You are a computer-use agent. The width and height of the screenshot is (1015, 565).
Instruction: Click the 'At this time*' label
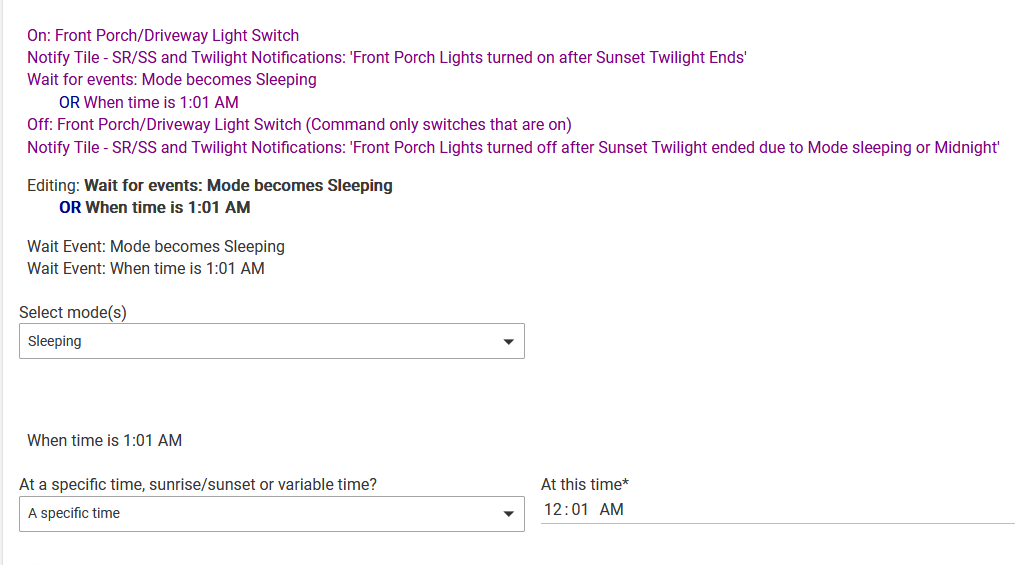click(584, 485)
